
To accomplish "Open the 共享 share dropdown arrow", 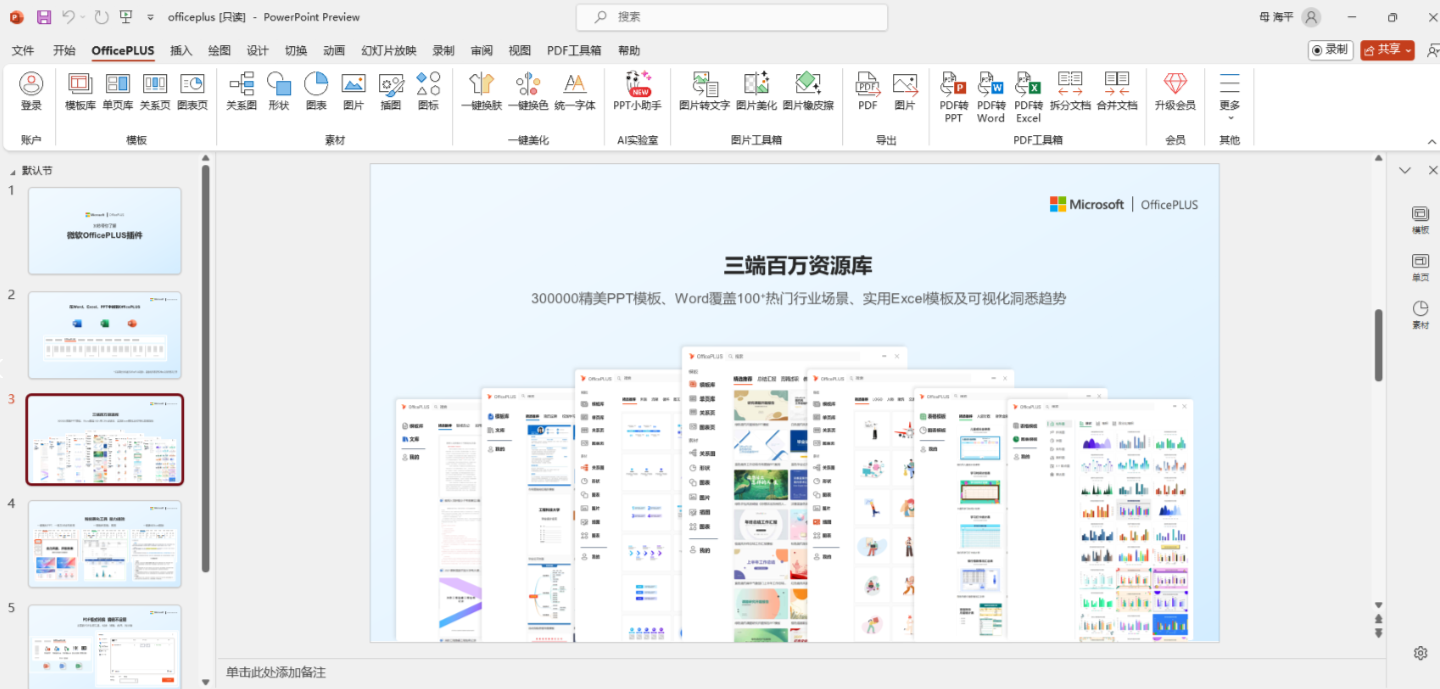I will pos(1409,50).
